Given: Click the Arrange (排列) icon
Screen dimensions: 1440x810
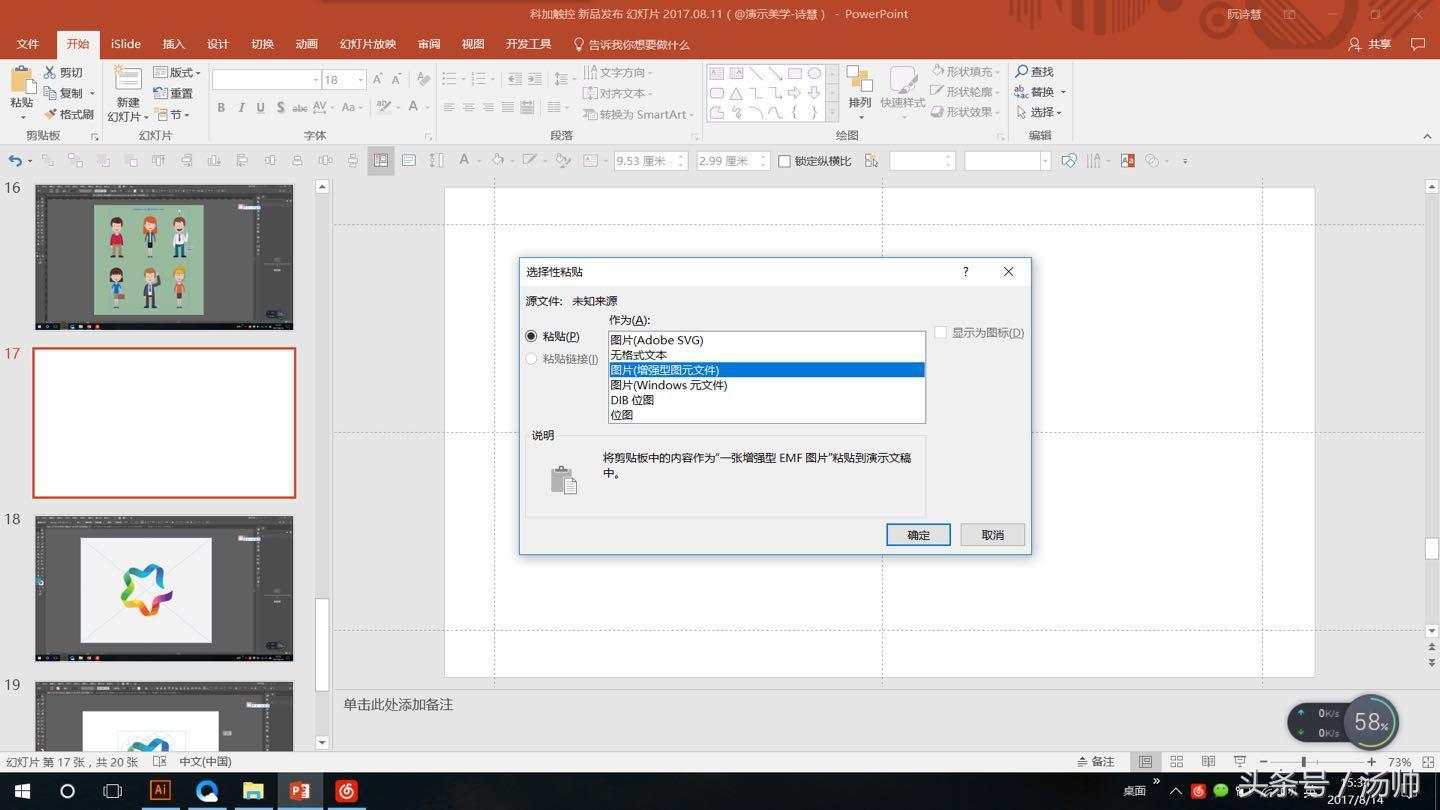Looking at the screenshot, I should (x=859, y=80).
